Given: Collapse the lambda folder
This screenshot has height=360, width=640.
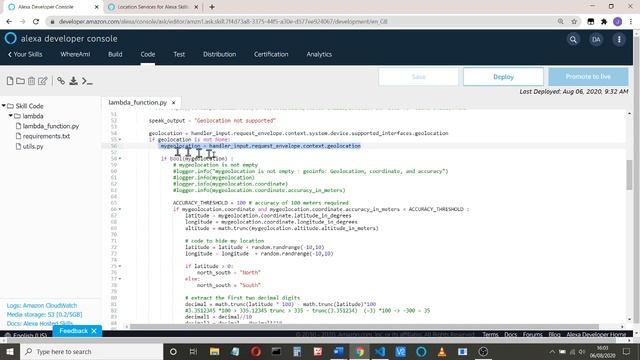Looking at the screenshot, I should 11,116.
